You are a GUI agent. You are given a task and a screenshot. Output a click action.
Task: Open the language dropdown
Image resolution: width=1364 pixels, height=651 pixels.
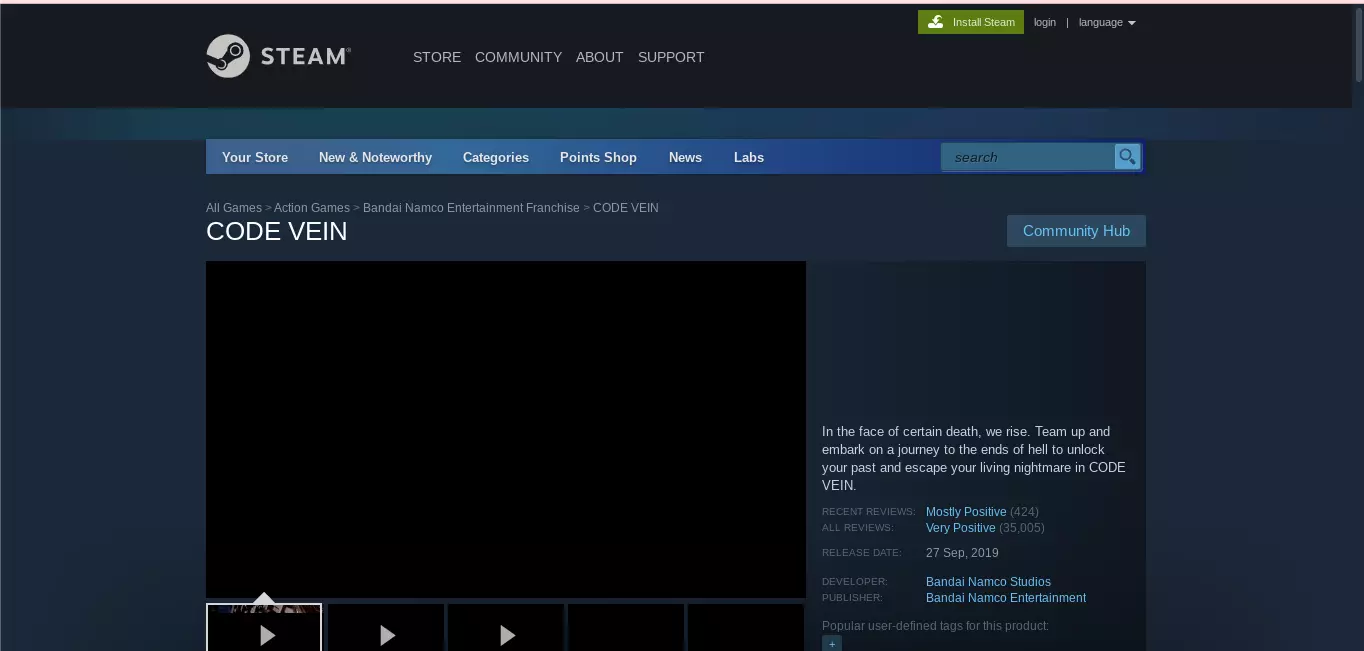[1107, 22]
